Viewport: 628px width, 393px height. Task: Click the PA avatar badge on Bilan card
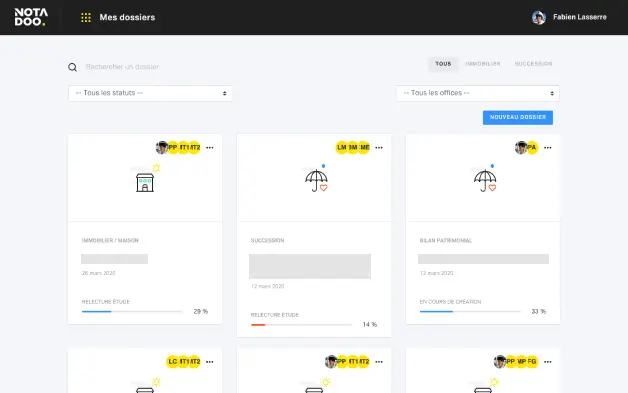coord(532,147)
